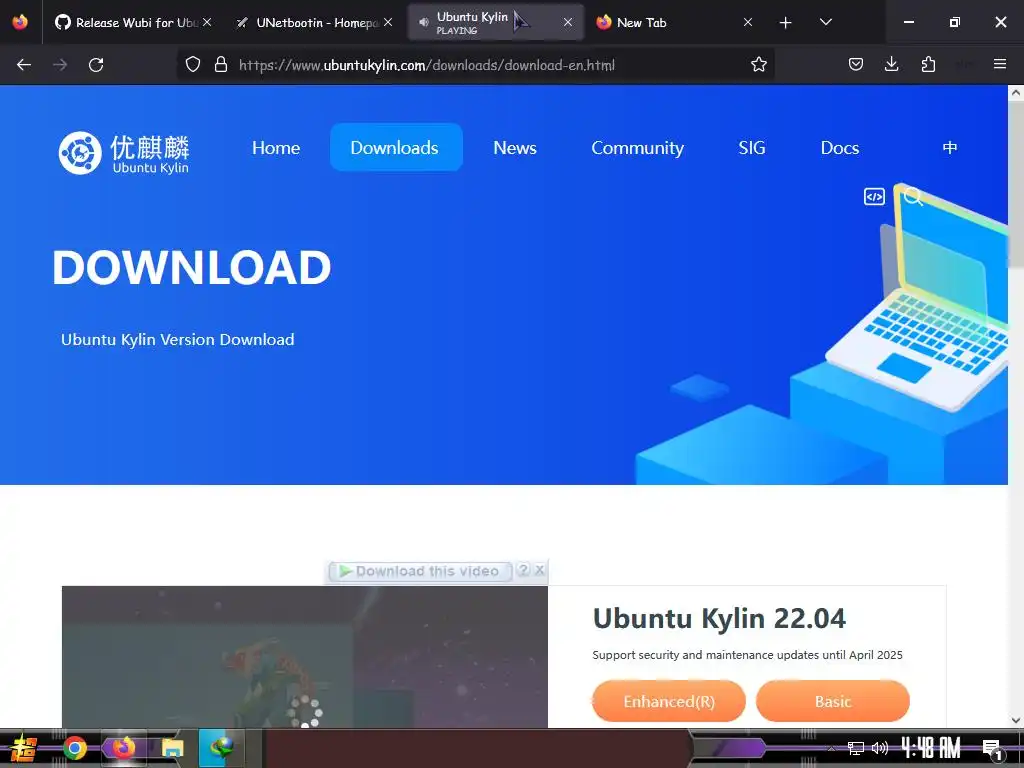Switch site language to Chinese (中)
The width and height of the screenshot is (1024, 768).
pyautogui.click(x=950, y=148)
